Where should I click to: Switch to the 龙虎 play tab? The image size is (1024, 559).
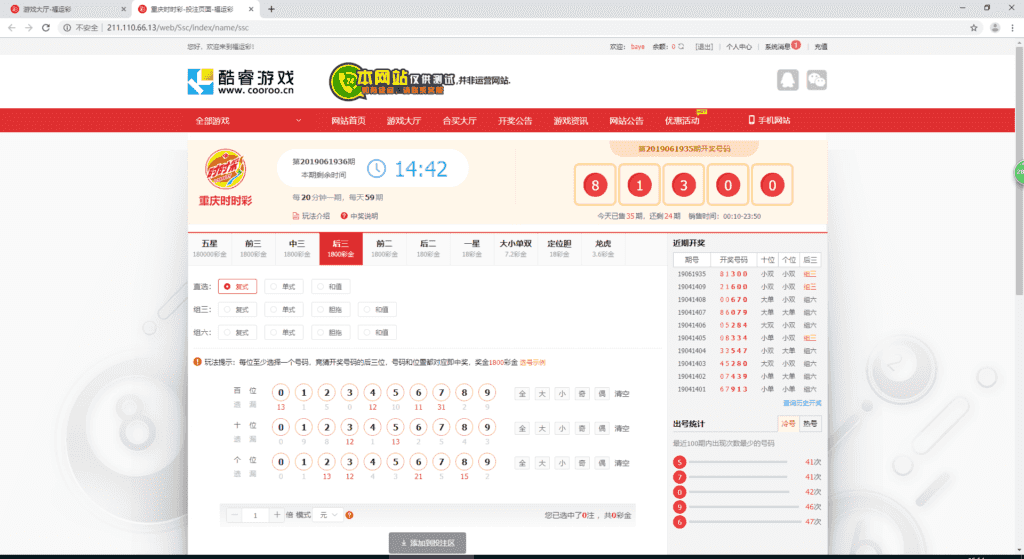[603, 249]
